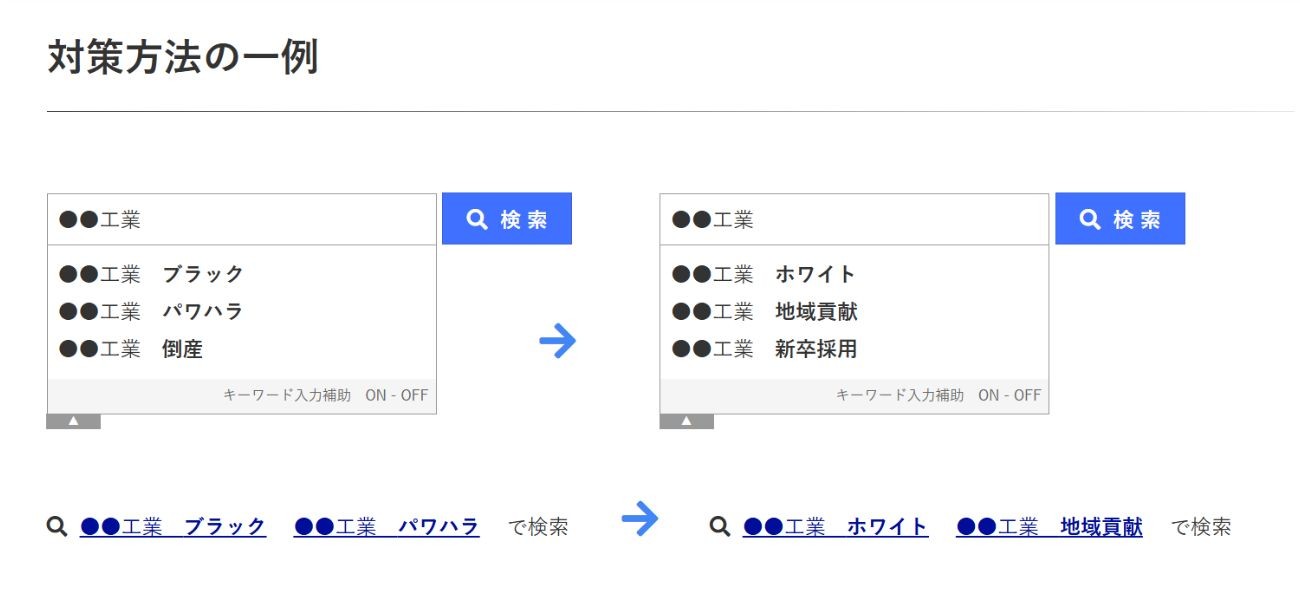Open the ●●工業 ホワイト related search link
Viewport: 1300px width, 593px height.
tap(835, 527)
